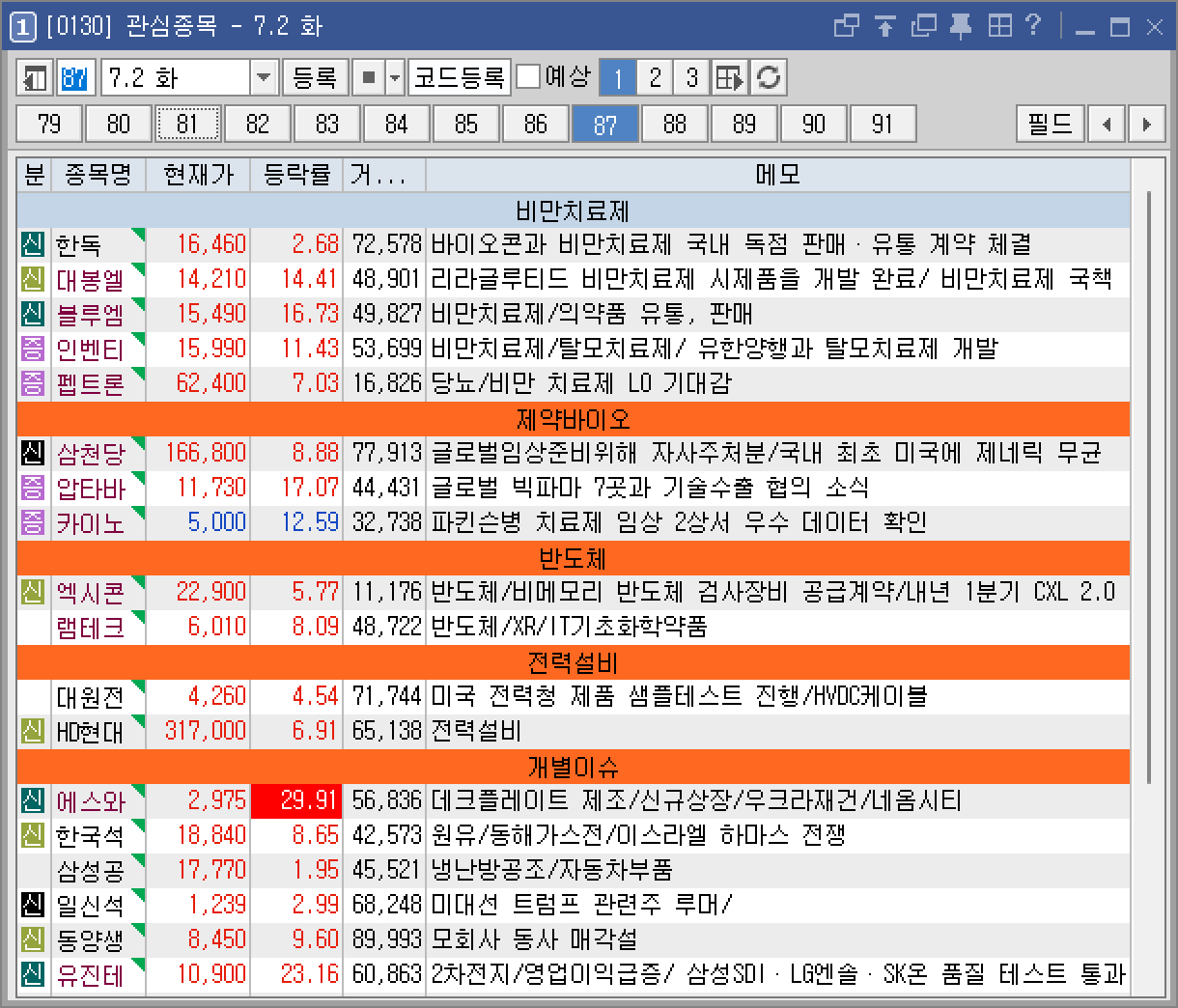Click the 필드 button
The width and height of the screenshot is (1178, 1008).
pyautogui.click(x=1051, y=124)
